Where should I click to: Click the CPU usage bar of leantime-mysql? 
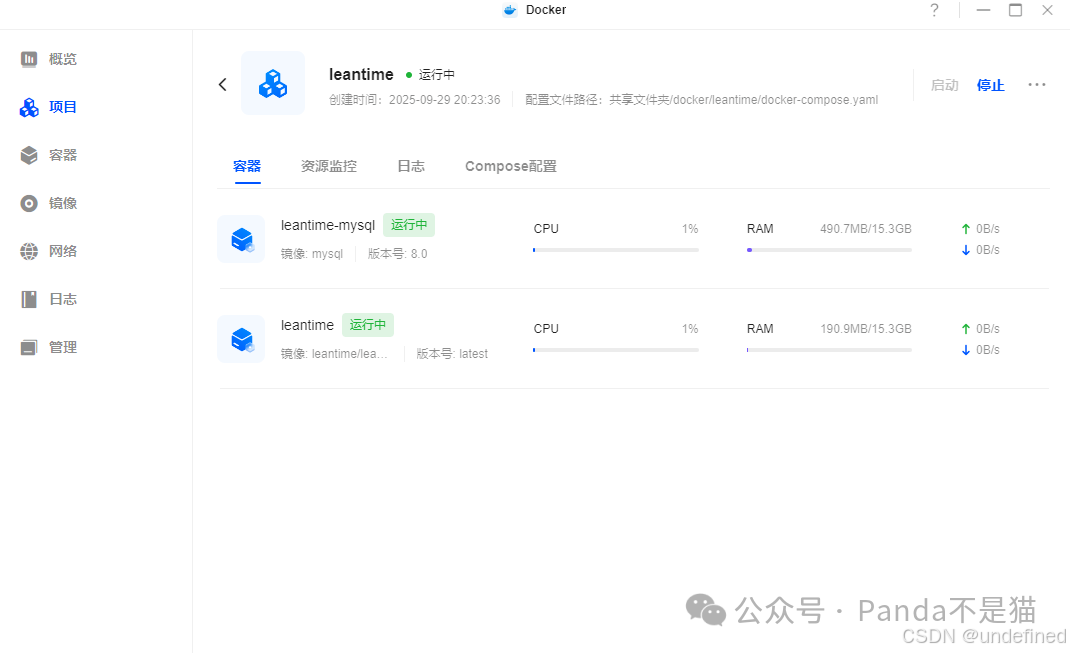click(x=616, y=250)
